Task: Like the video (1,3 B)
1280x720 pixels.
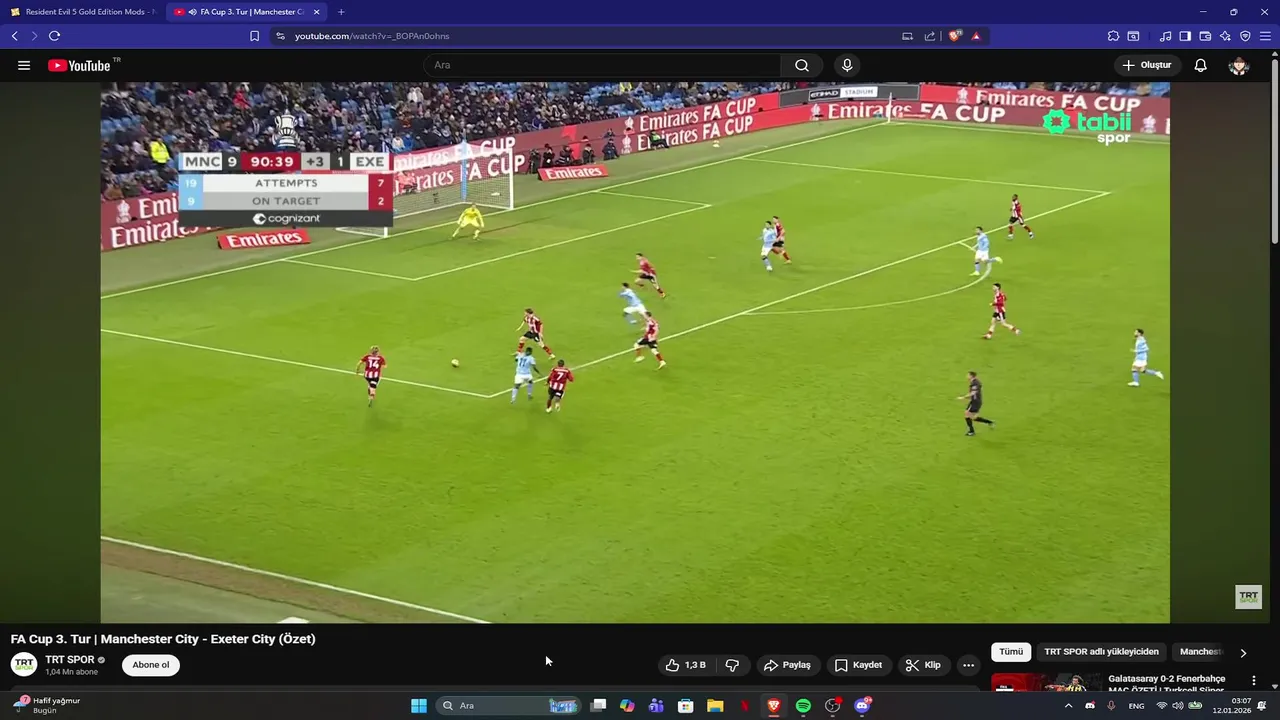Action: pos(686,665)
